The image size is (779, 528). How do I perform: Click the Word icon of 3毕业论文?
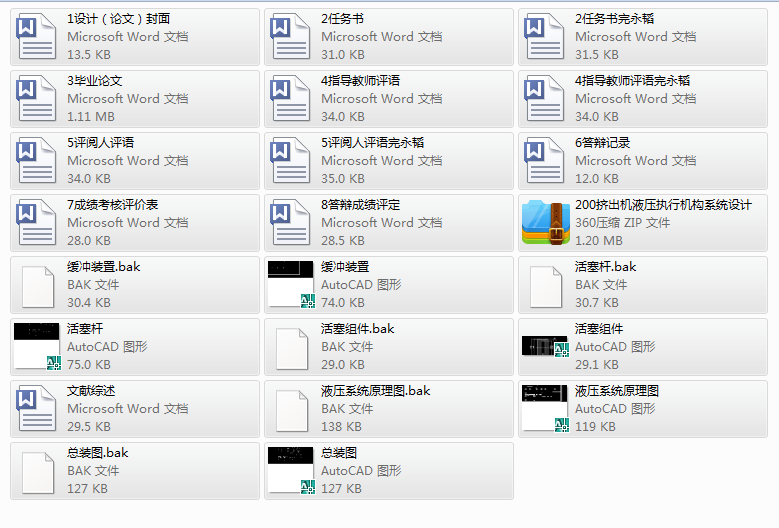(x=36, y=99)
